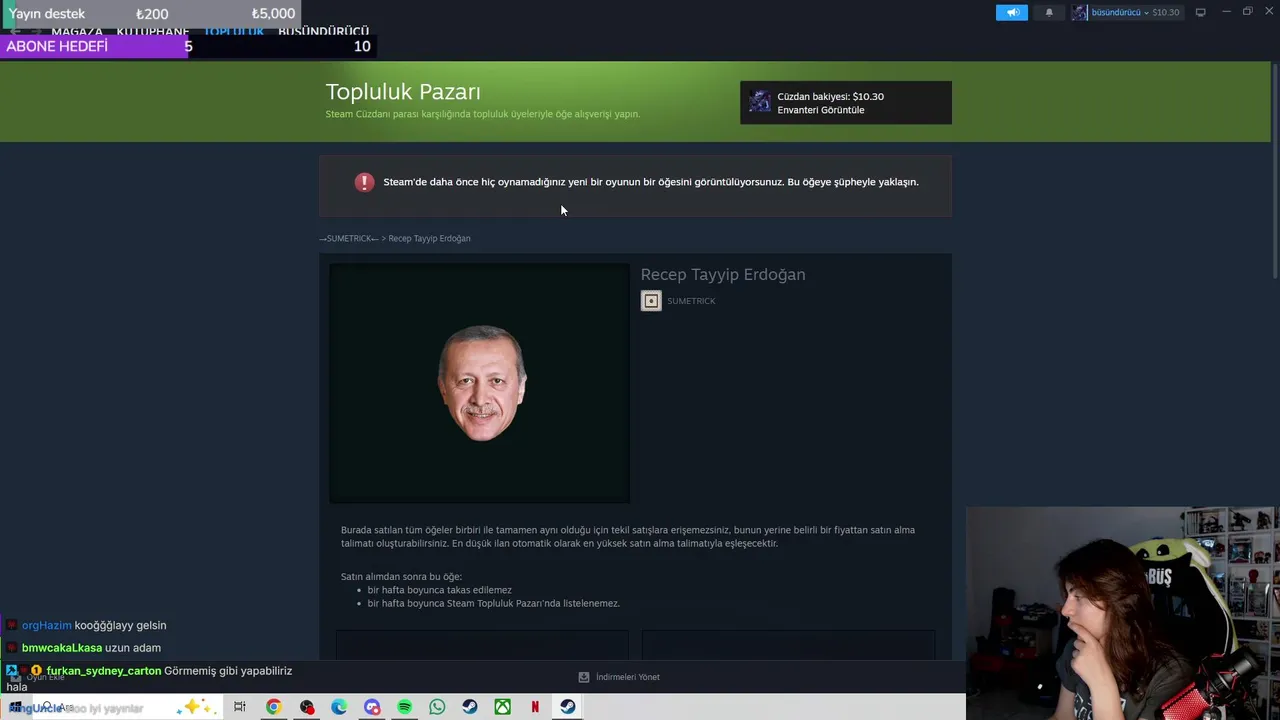The width and height of the screenshot is (1280, 720).
Task: Click the Yayın destek goal bar
Action: click(x=150, y=14)
